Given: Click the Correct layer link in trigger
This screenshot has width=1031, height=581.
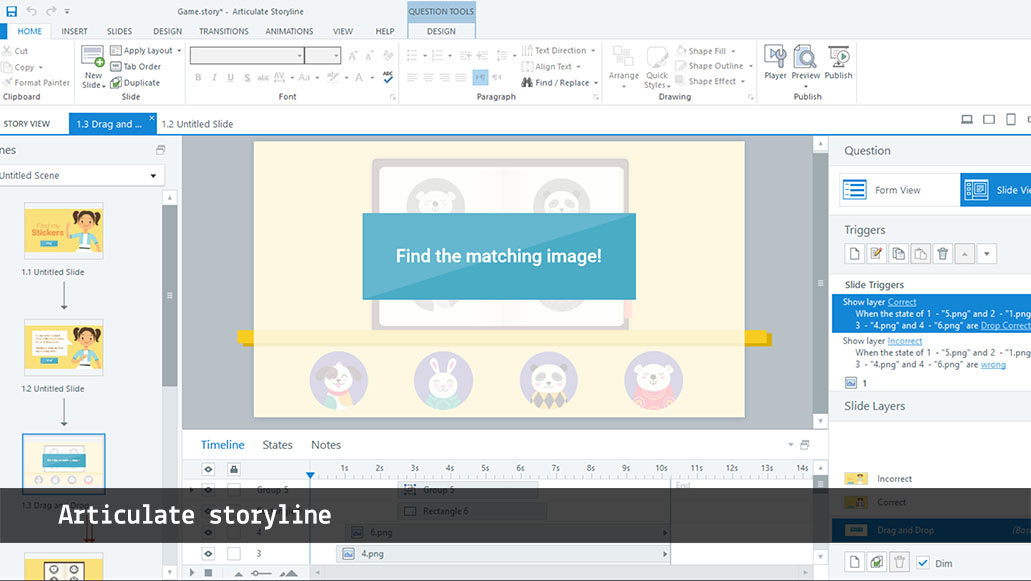Looking at the screenshot, I should (901, 302).
